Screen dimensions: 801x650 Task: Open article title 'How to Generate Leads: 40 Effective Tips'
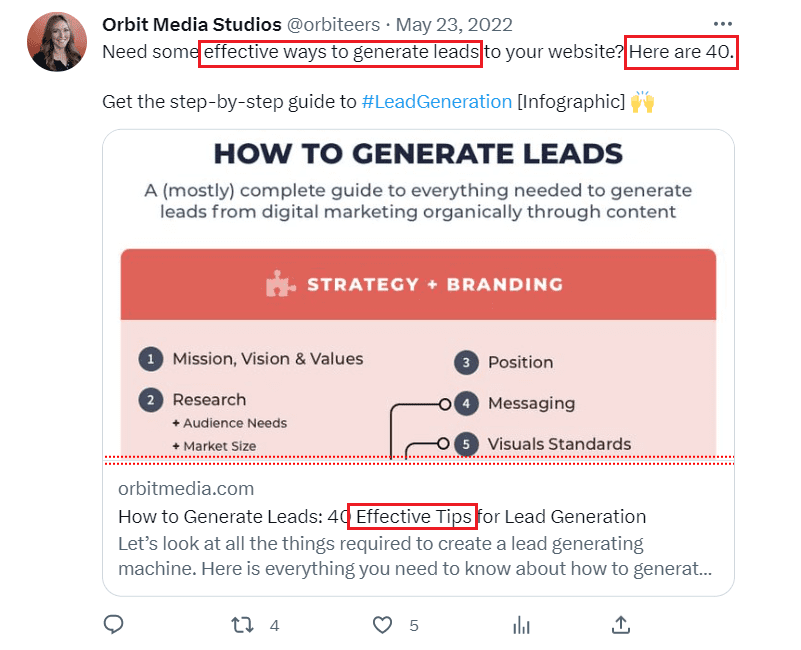pos(382,517)
